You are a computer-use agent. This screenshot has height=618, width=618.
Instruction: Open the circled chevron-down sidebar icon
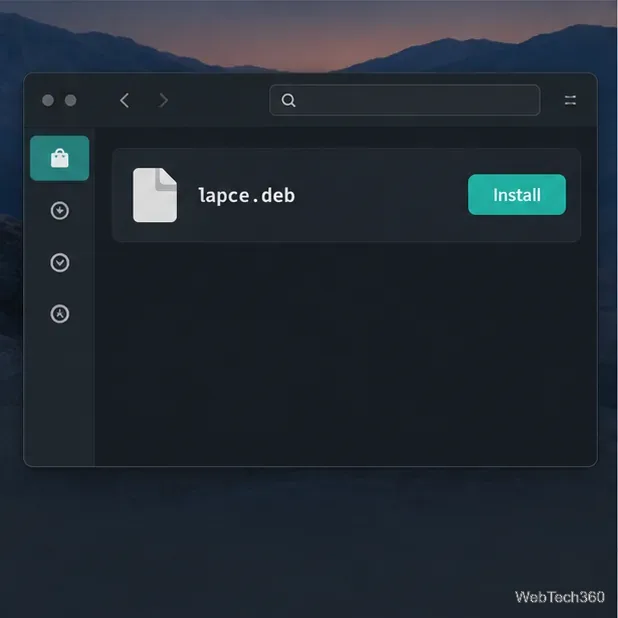pos(60,262)
